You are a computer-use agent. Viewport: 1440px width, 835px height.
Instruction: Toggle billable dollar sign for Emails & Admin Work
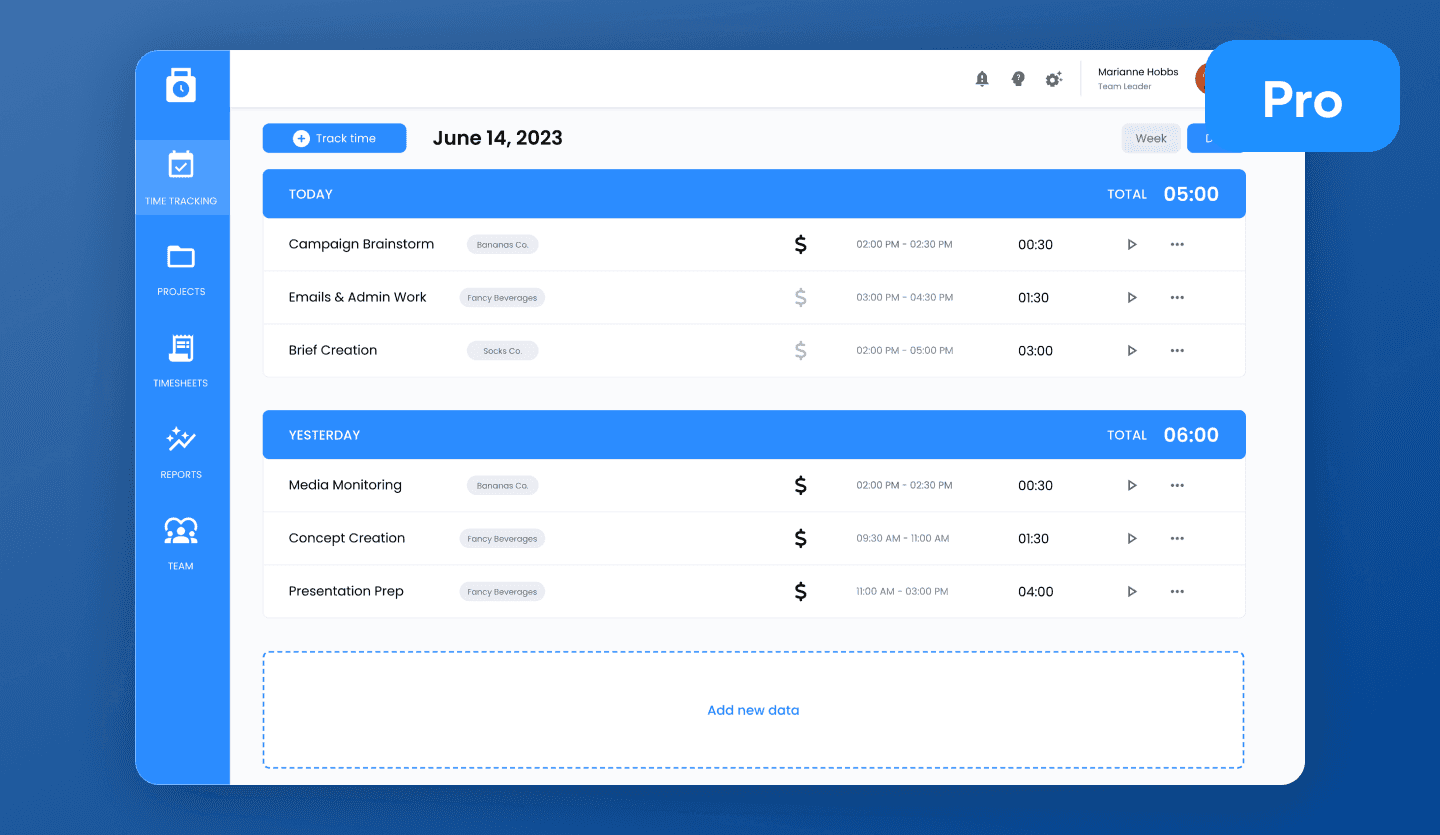(x=800, y=297)
